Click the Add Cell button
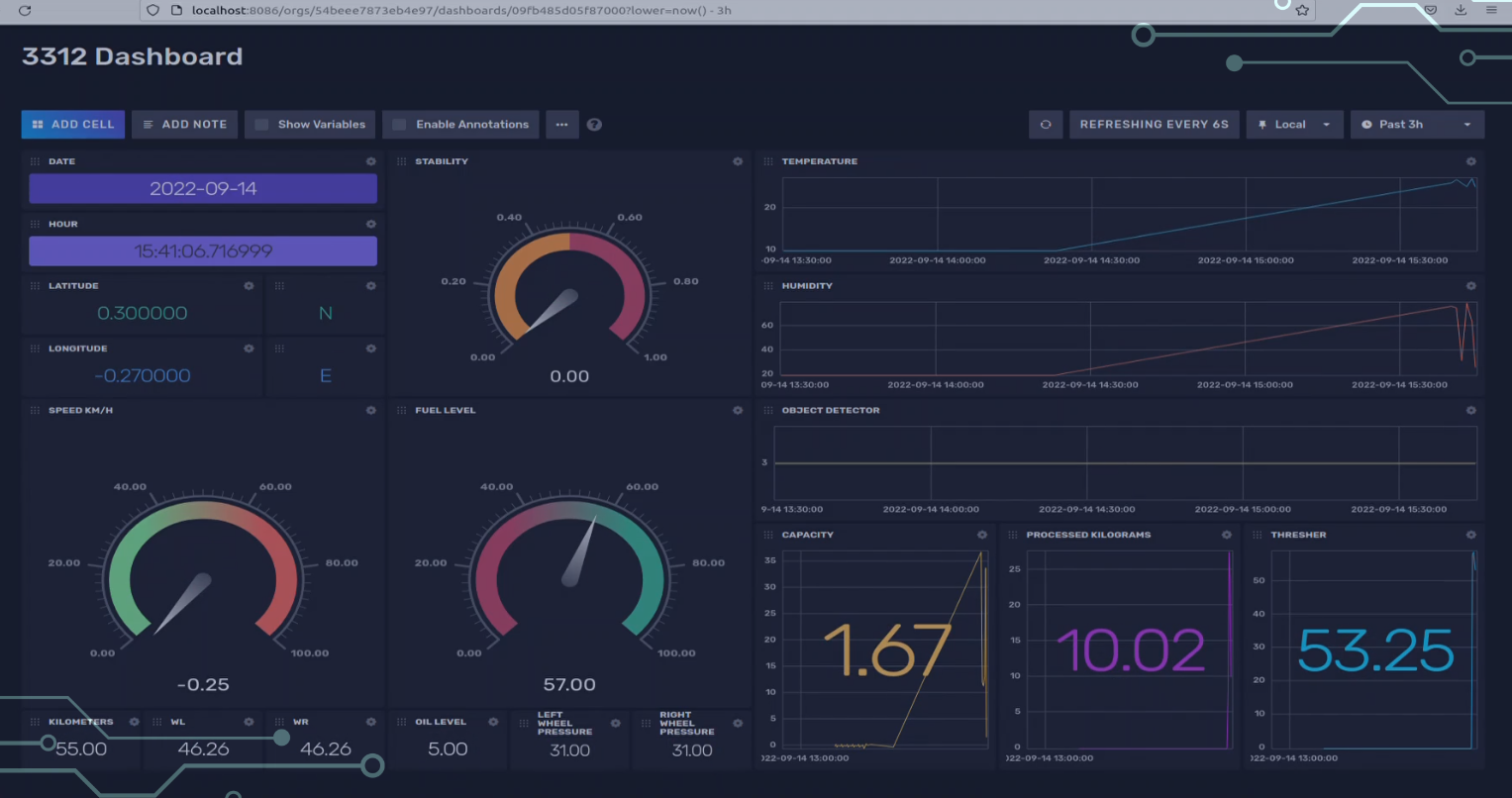The height and width of the screenshot is (798, 1512). pyautogui.click(x=73, y=125)
